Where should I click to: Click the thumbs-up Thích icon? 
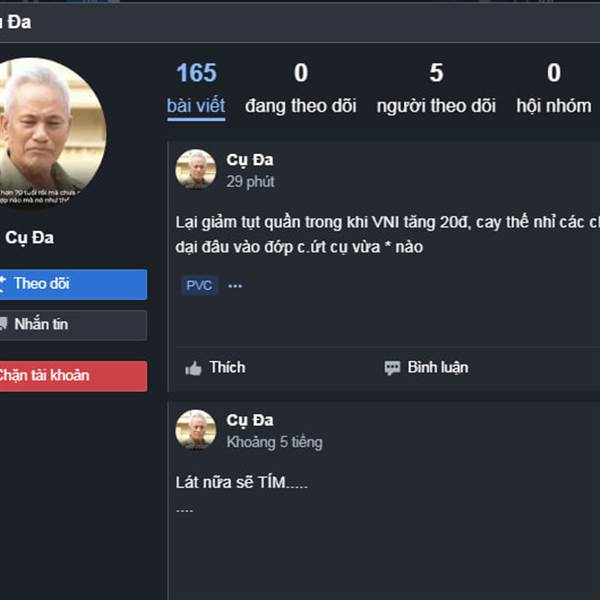pos(193,368)
